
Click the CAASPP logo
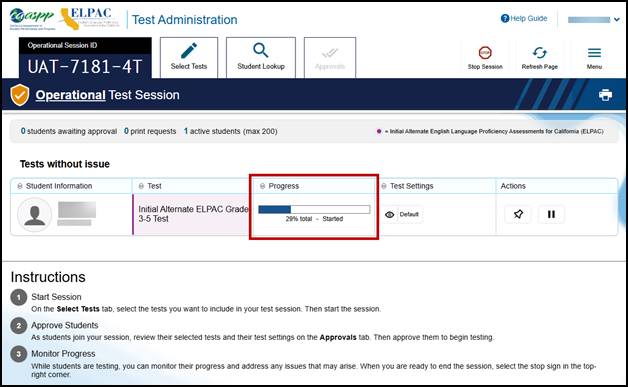point(32,18)
